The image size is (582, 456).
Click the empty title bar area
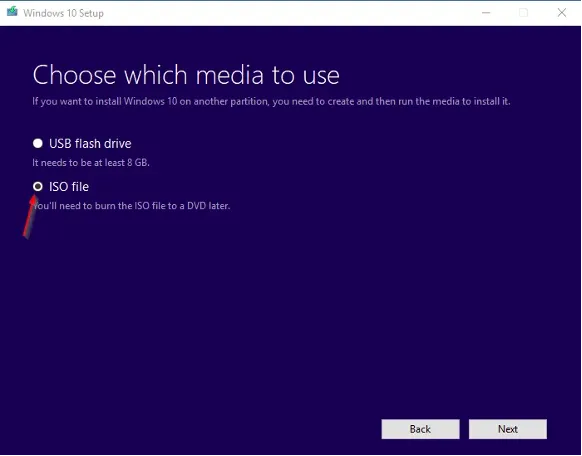[290, 13]
